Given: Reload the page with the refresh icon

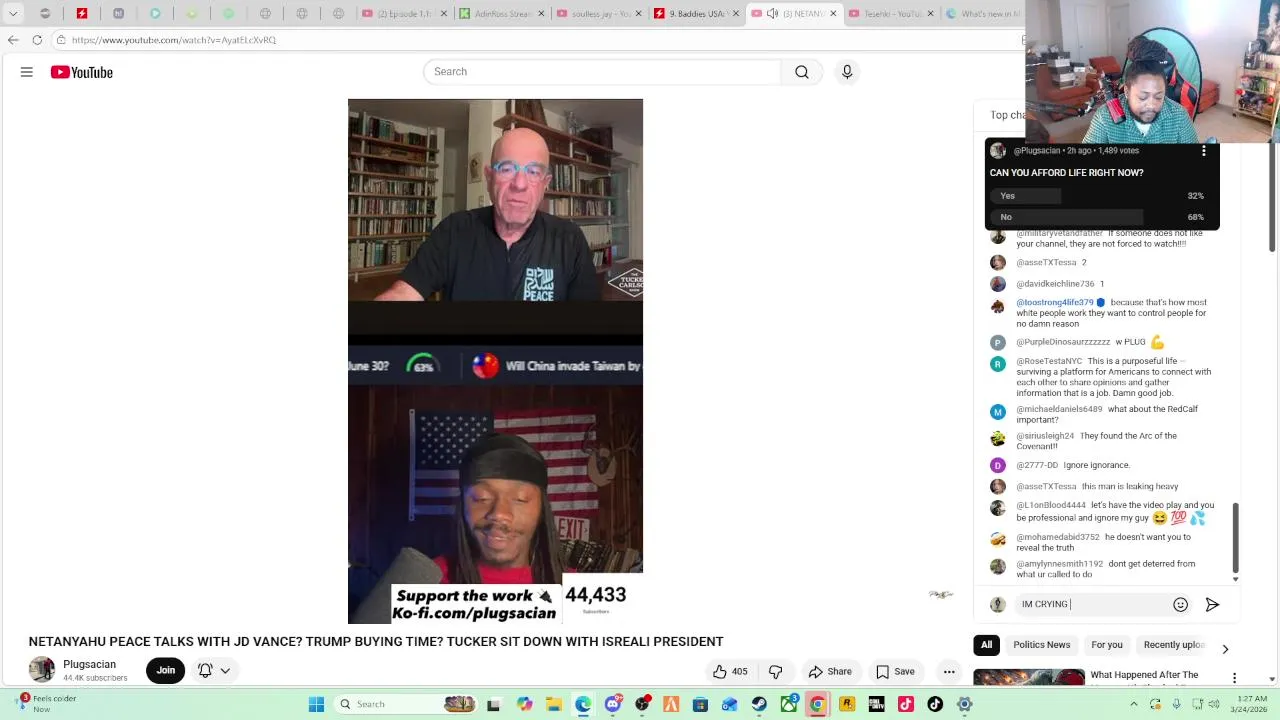Looking at the screenshot, I should [37, 40].
